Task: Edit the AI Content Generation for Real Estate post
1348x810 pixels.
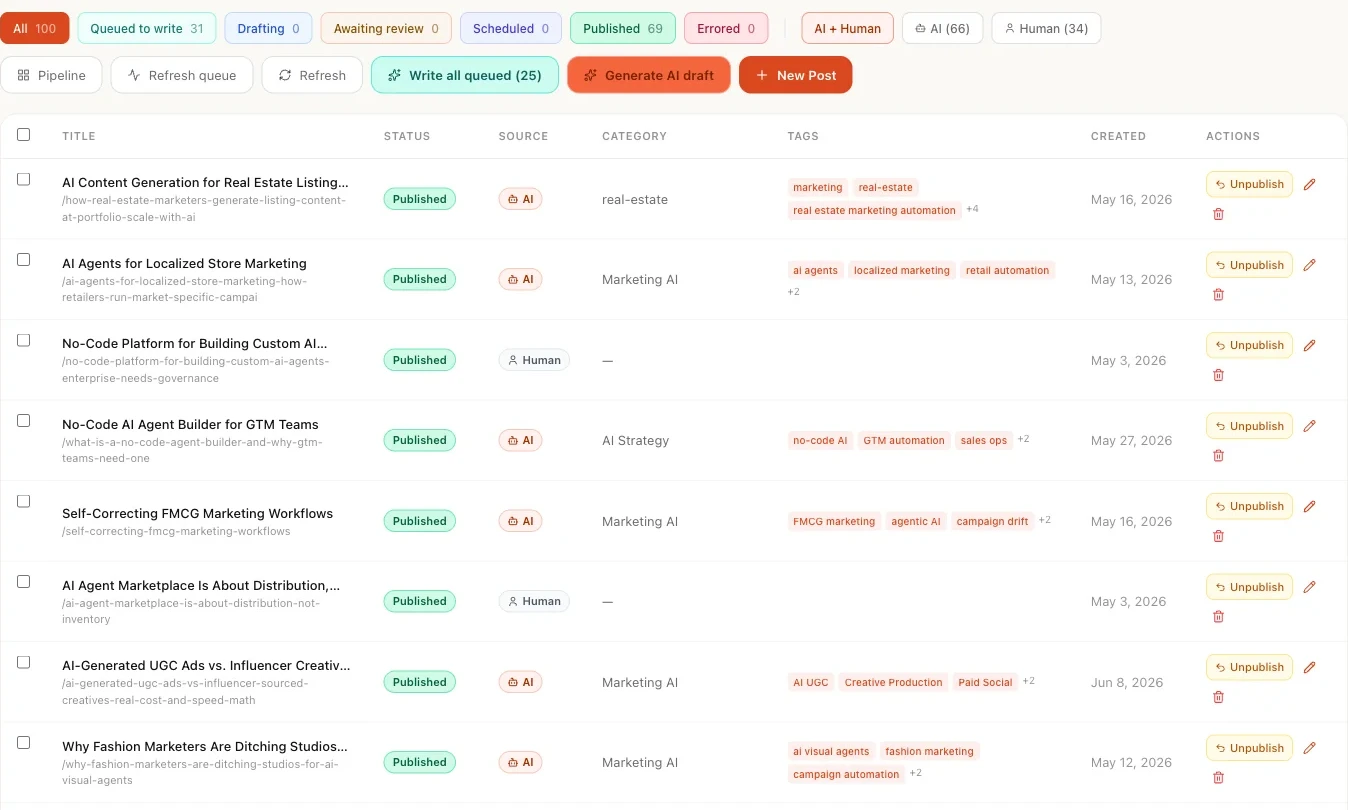Action: point(1309,184)
